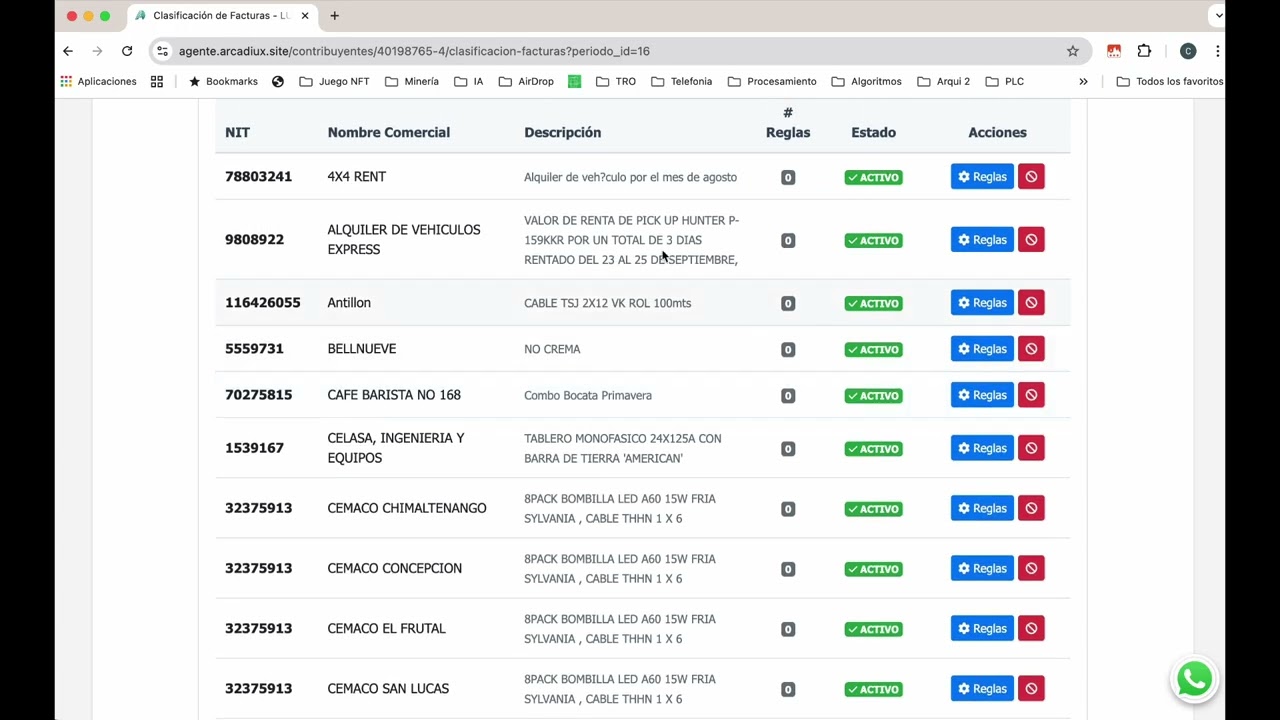1280x720 pixels.
Task: Open the Chrome three-dot menu
Action: pyautogui.click(x=1217, y=51)
